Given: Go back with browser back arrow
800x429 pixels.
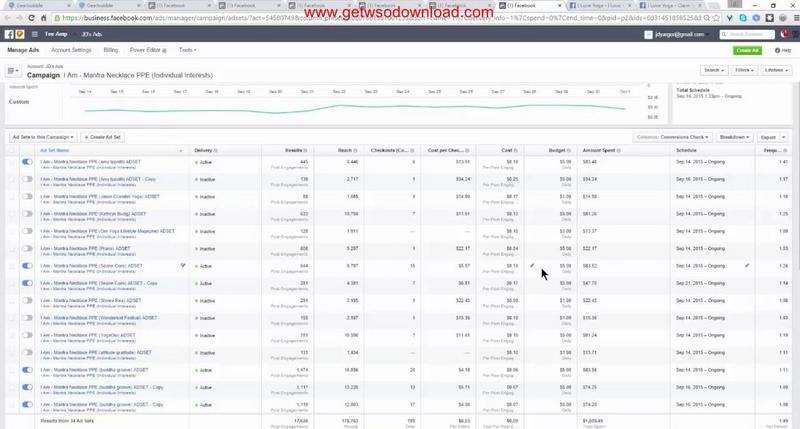Looking at the screenshot, I should point(8,18).
